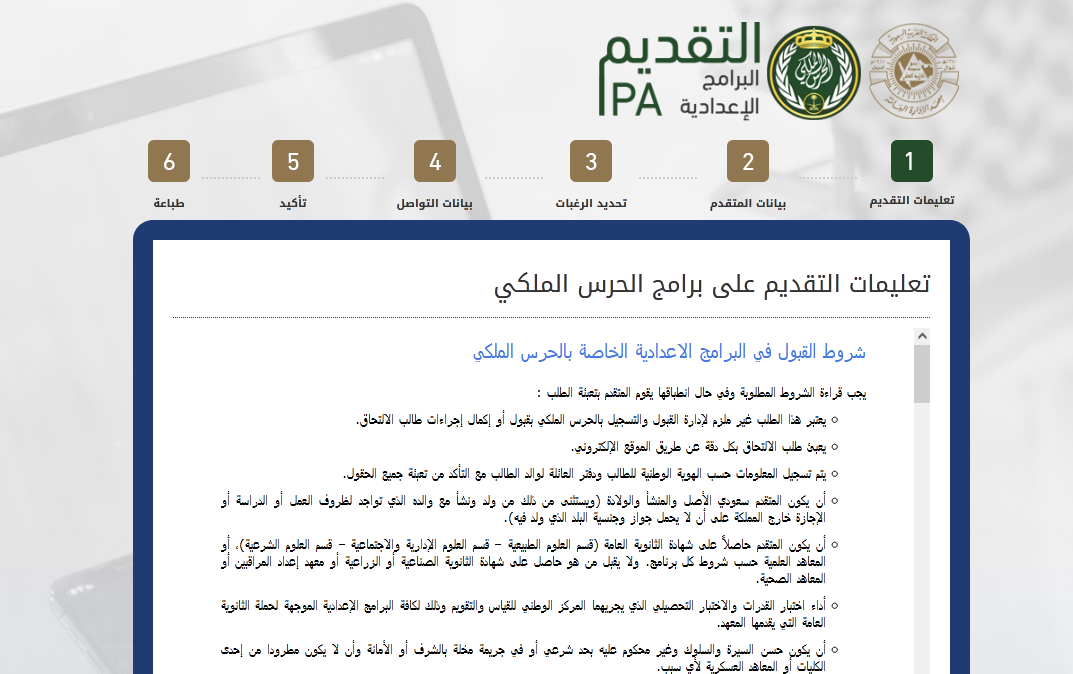Image resolution: width=1073 pixels, height=674 pixels.
Task: Click bullet يعبئ طلب الالتحاق بكل دقة
Action: (699, 447)
